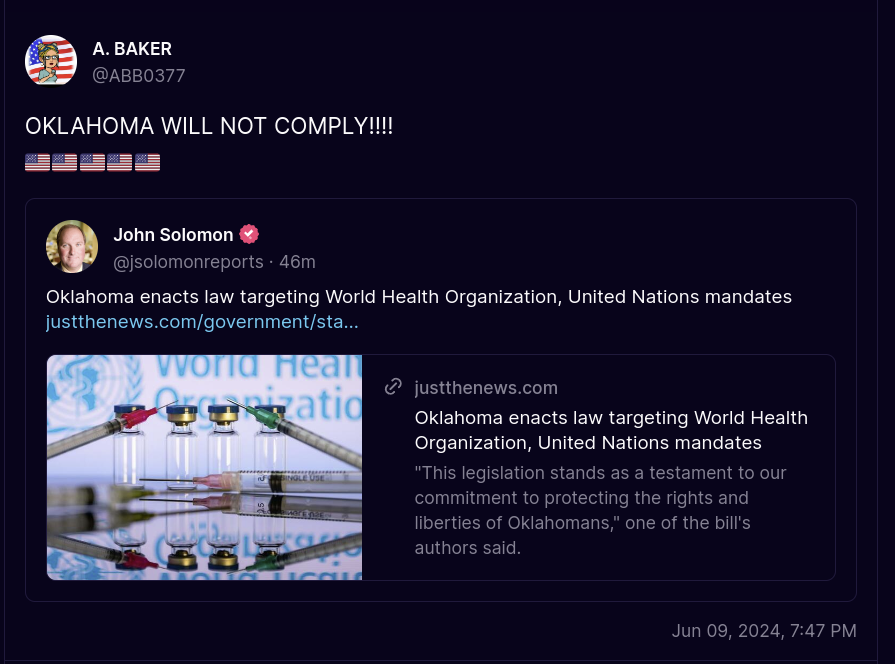Image resolution: width=895 pixels, height=664 pixels.
Task: Open John Solomon's profile picture
Action: (72, 246)
